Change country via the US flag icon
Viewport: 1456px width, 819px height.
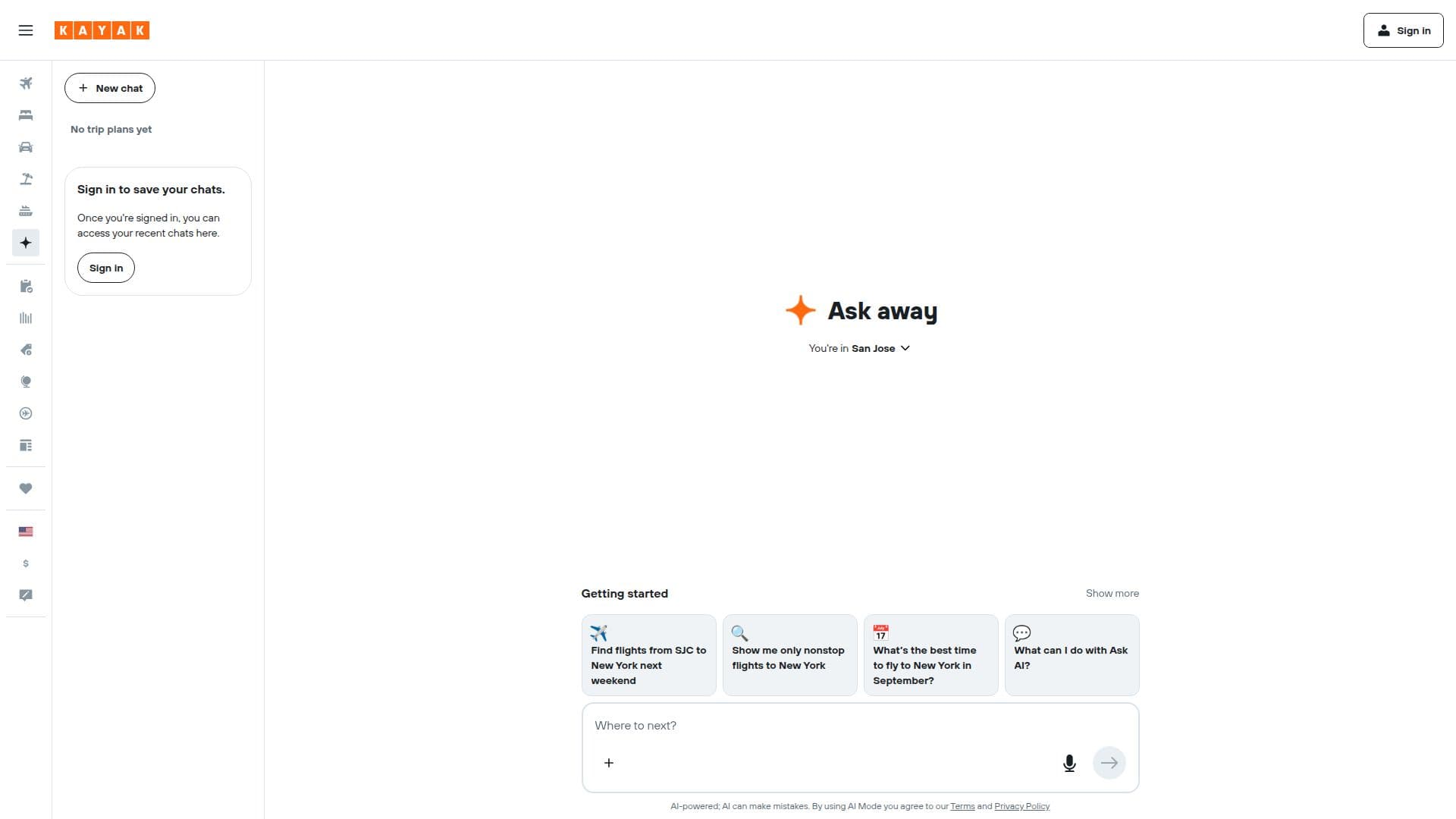[x=26, y=532]
